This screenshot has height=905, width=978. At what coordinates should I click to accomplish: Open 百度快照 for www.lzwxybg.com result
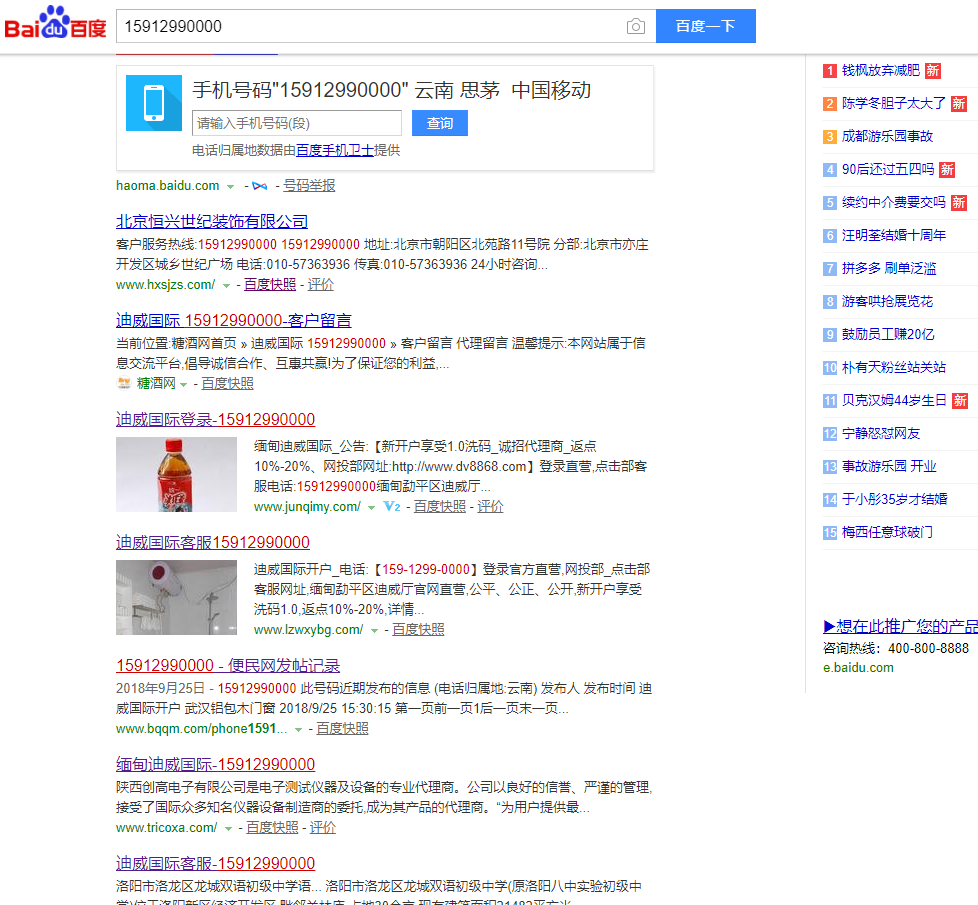tap(419, 629)
